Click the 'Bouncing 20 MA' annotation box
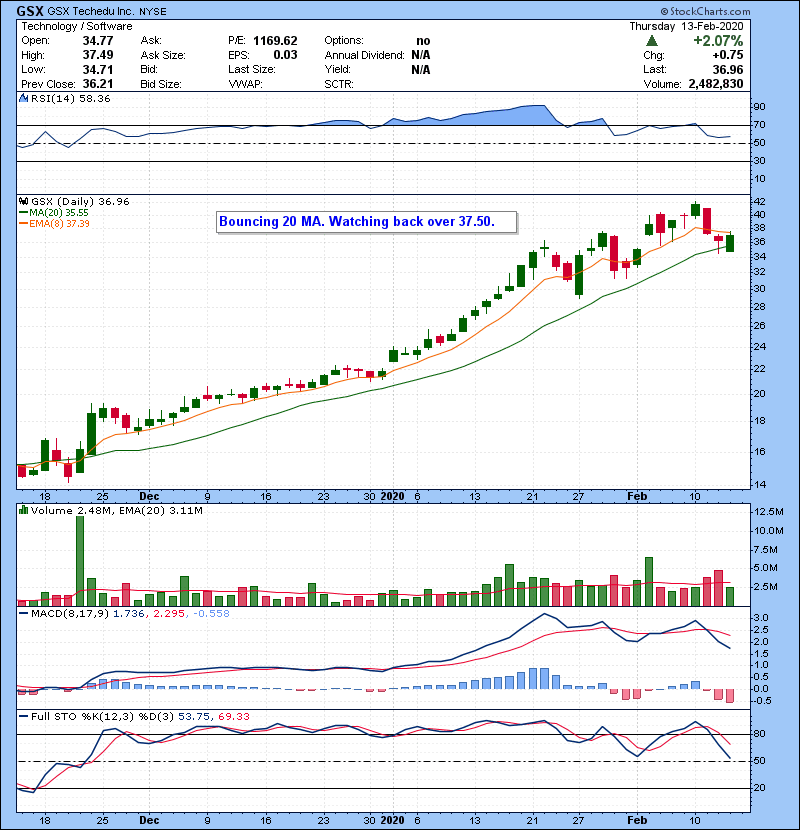Screen dimensions: 800x830 pyautogui.click(x=366, y=222)
